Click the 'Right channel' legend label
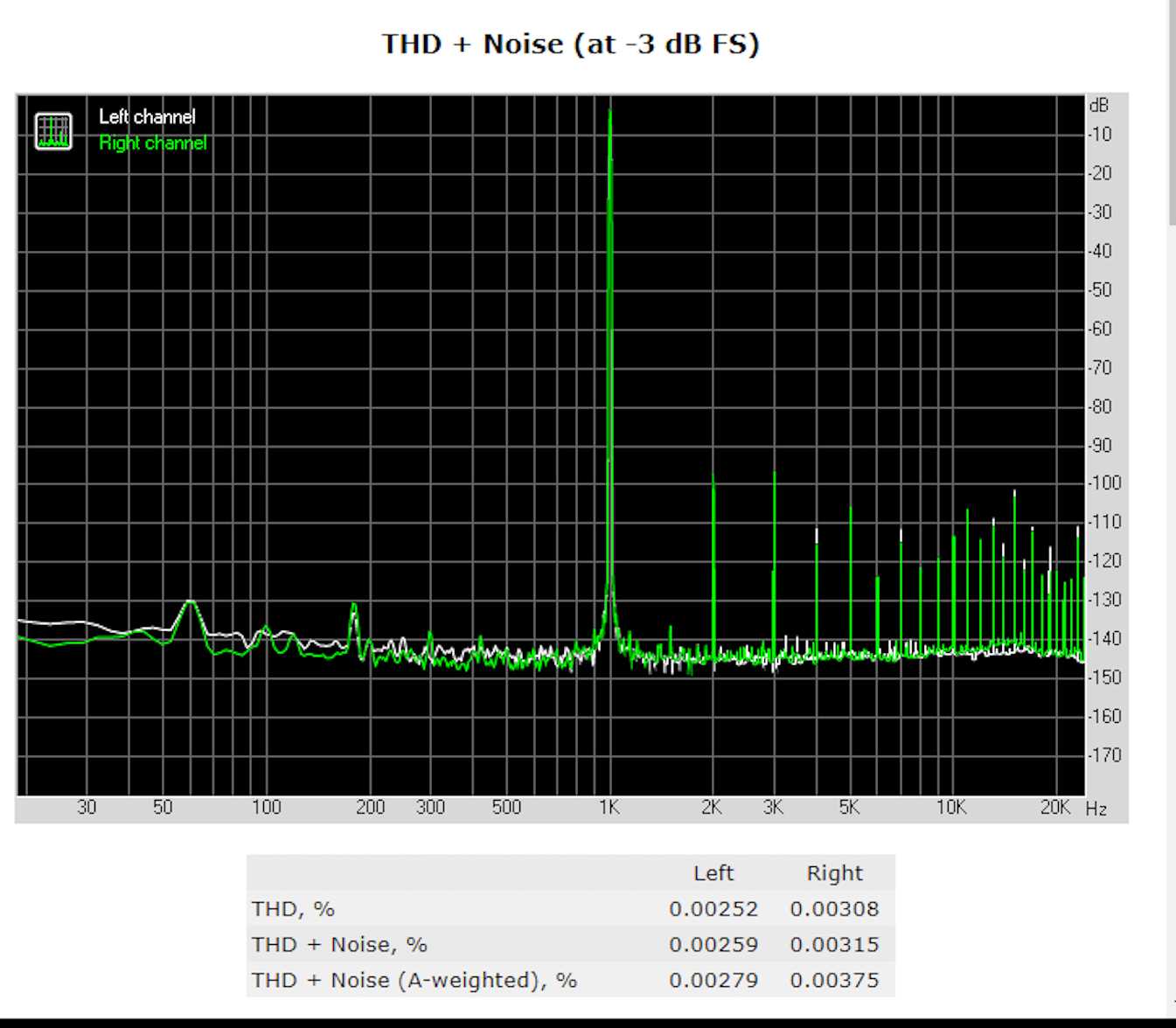The image size is (1176, 1028). tap(152, 142)
